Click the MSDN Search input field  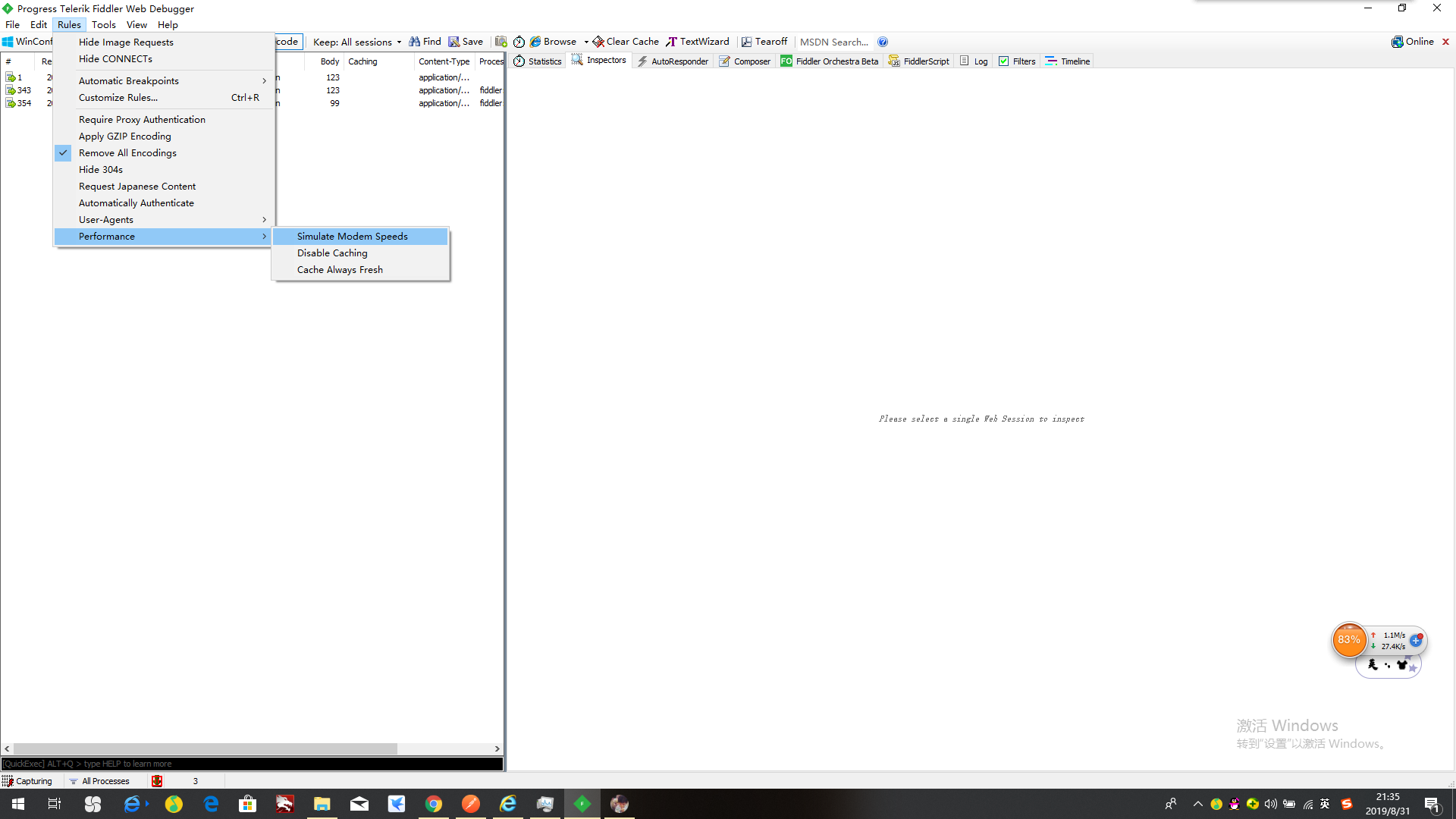833,42
